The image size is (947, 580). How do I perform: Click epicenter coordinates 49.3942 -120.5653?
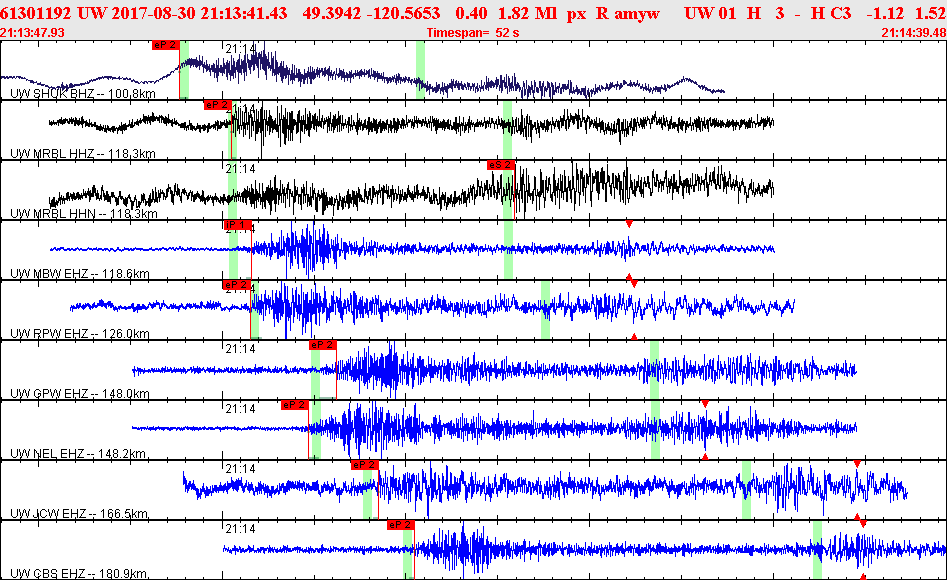coord(371,13)
